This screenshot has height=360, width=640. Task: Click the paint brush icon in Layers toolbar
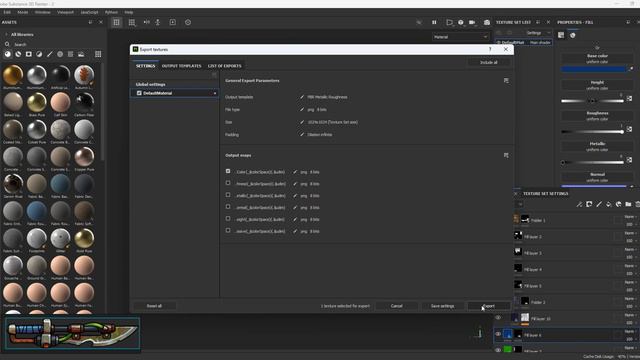[x=599, y=204]
